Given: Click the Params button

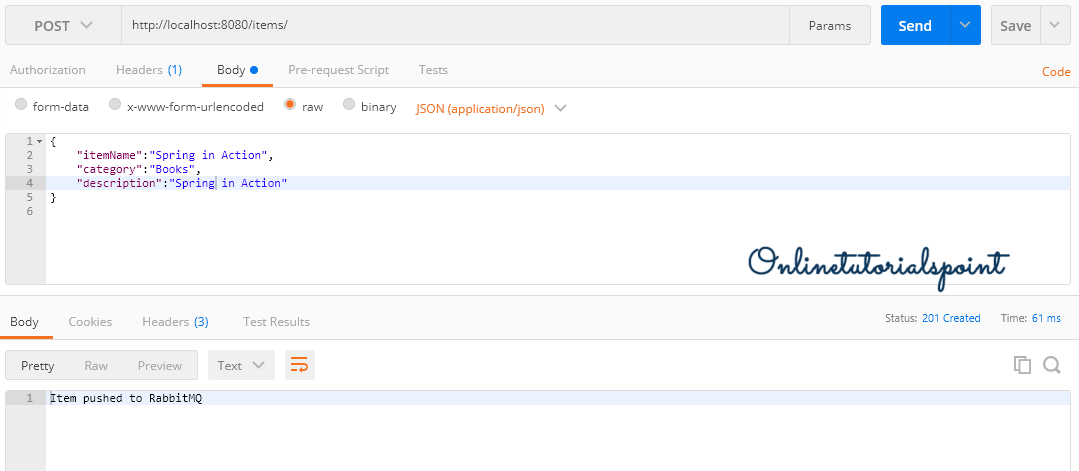Looking at the screenshot, I should coord(830,26).
